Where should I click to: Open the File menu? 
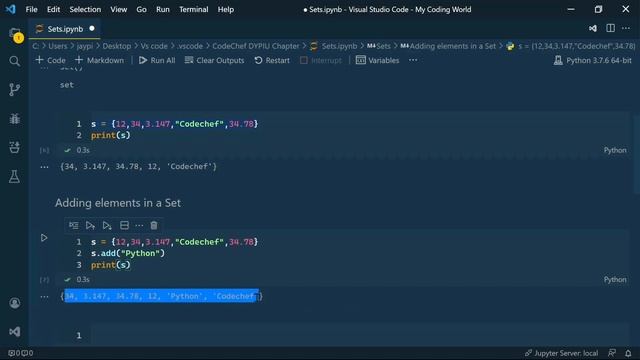tap(31, 9)
